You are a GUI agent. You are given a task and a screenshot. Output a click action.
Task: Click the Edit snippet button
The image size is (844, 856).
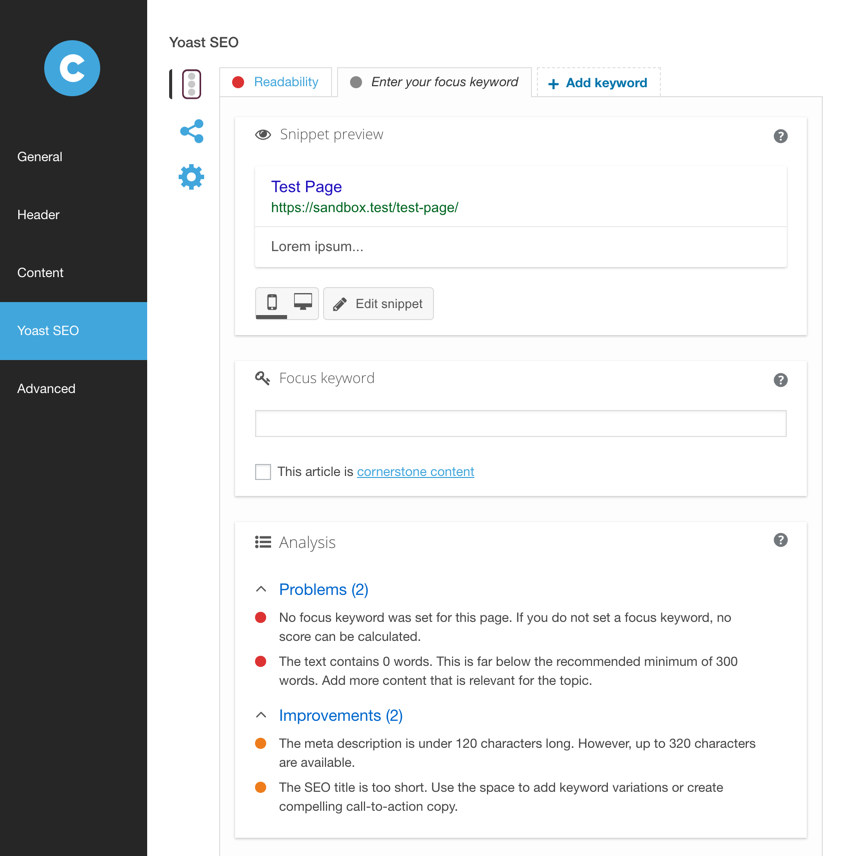click(378, 304)
